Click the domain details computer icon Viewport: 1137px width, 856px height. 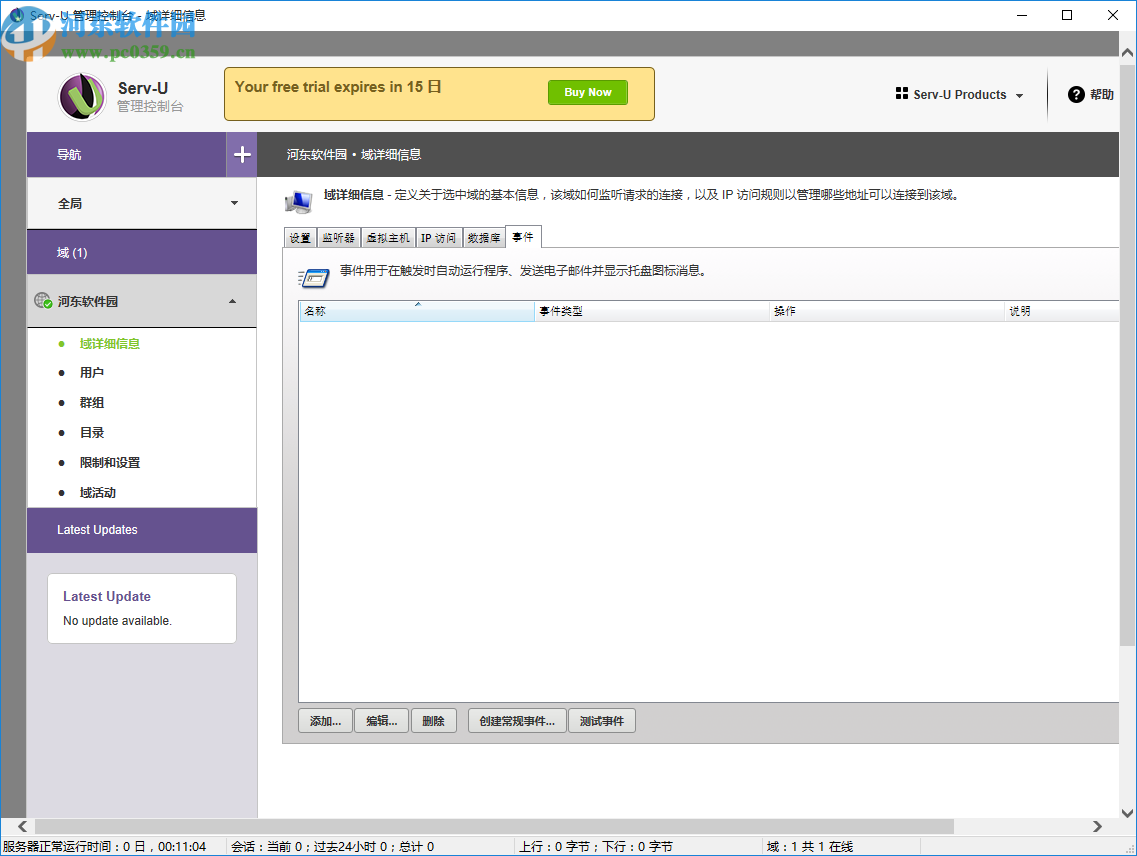pyautogui.click(x=299, y=202)
